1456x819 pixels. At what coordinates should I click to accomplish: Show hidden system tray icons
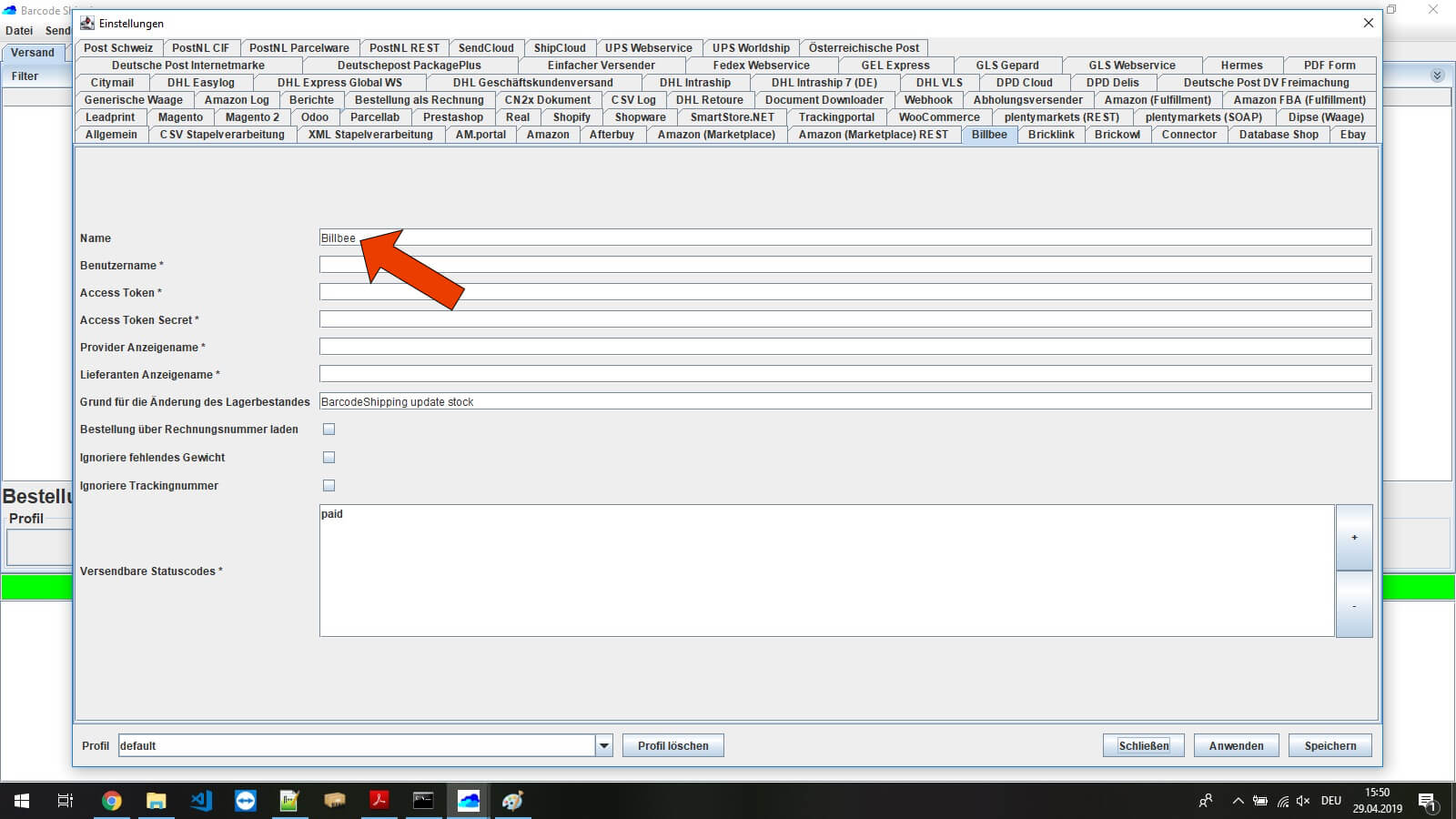[x=1238, y=801]
